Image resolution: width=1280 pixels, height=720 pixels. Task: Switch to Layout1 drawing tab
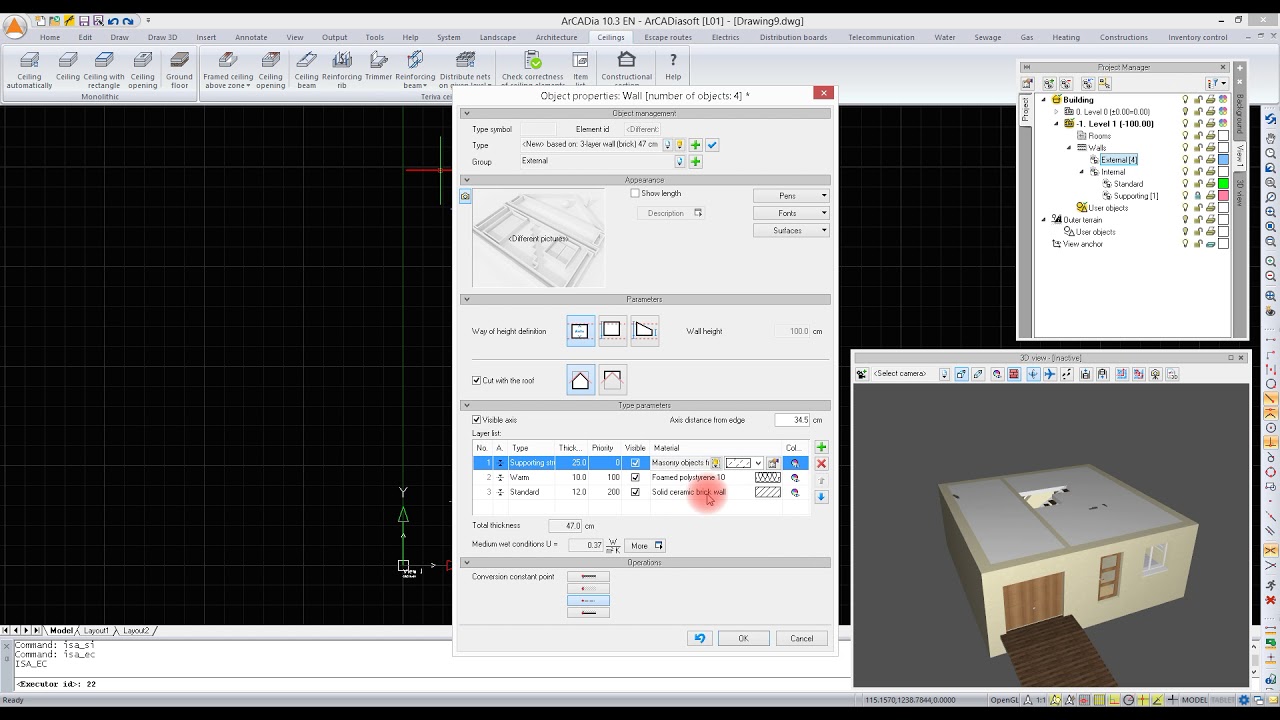click(96, 631)
